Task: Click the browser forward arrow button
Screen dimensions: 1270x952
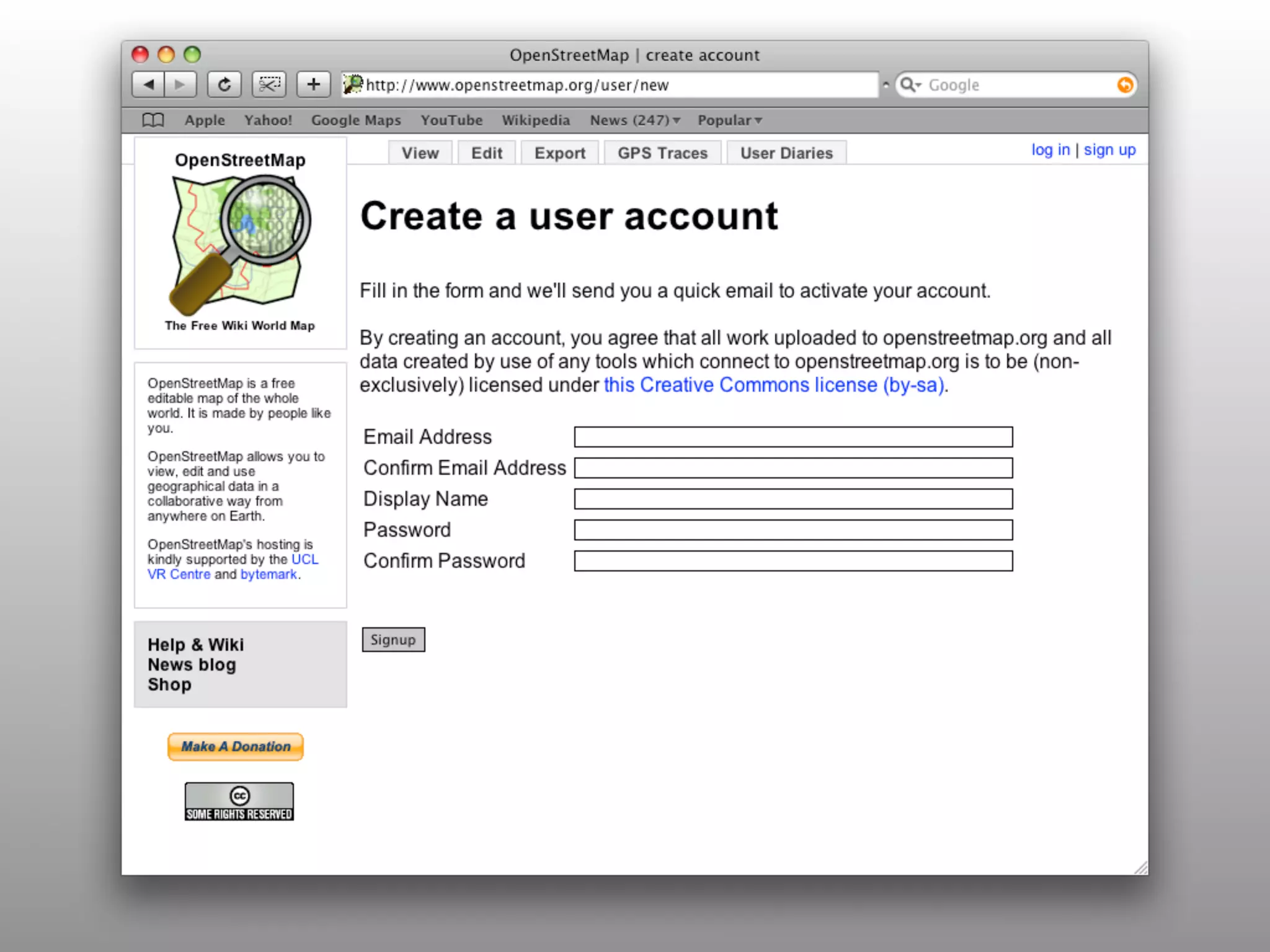Action: click(180, 84)
